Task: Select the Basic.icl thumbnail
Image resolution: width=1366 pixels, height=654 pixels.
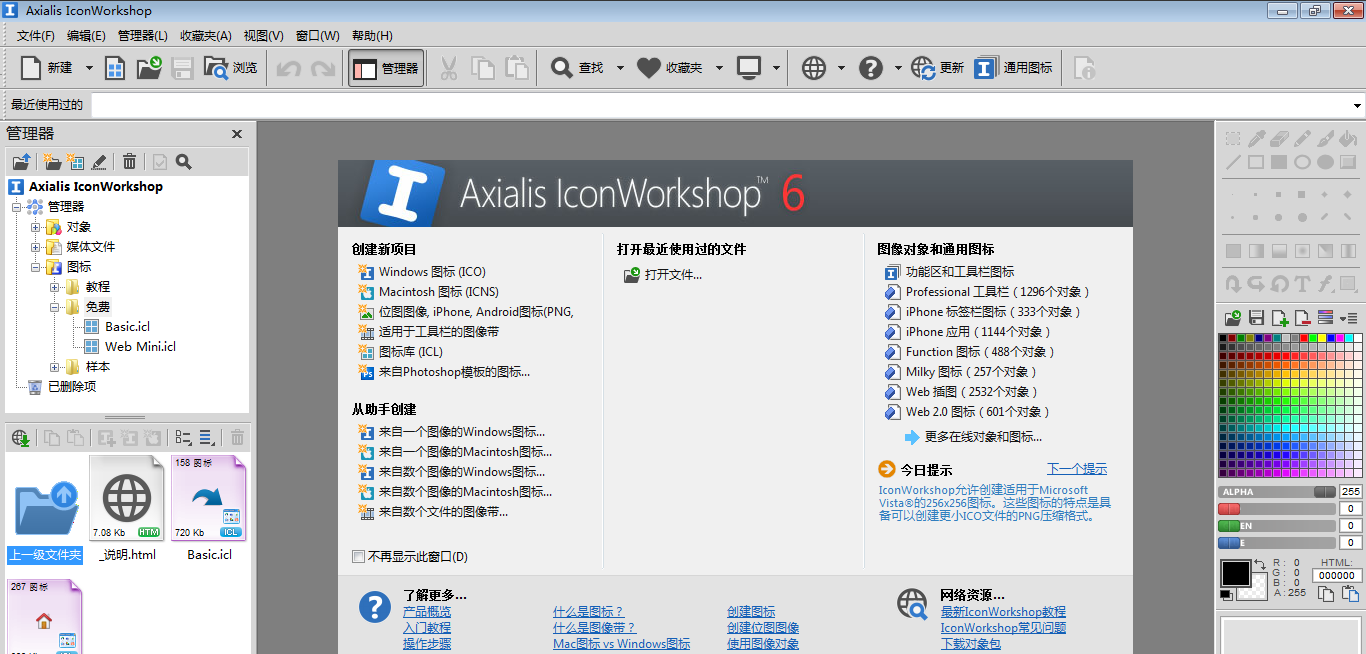Action: point(209,509)
